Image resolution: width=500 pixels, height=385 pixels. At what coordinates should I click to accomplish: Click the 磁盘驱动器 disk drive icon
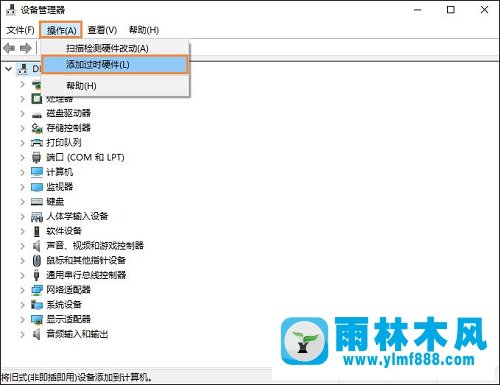click(37, 114)
